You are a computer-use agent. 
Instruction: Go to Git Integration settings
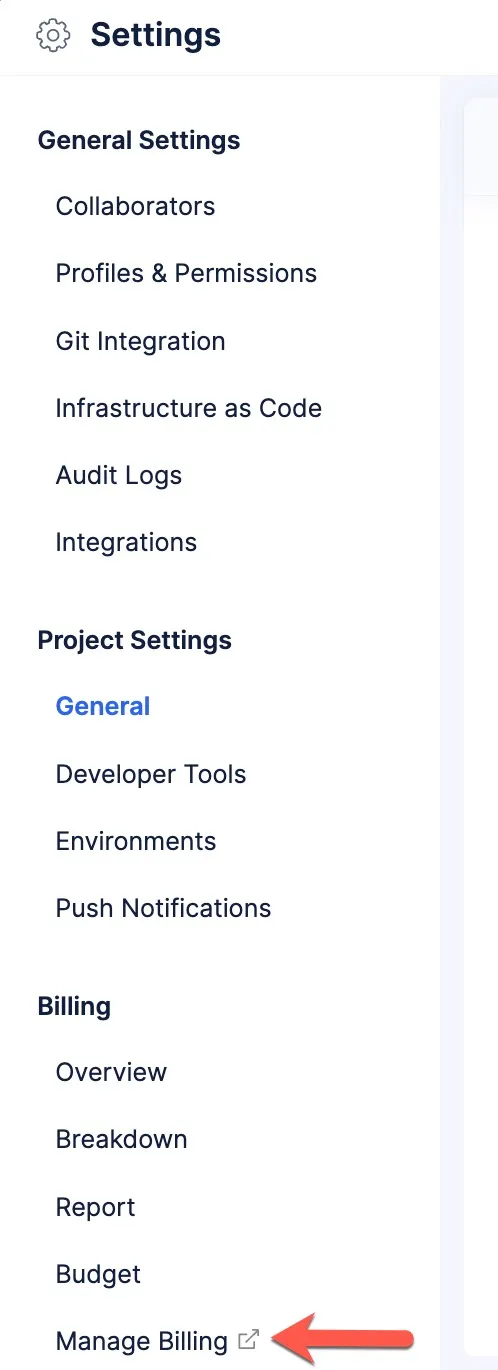pos(140,341)
